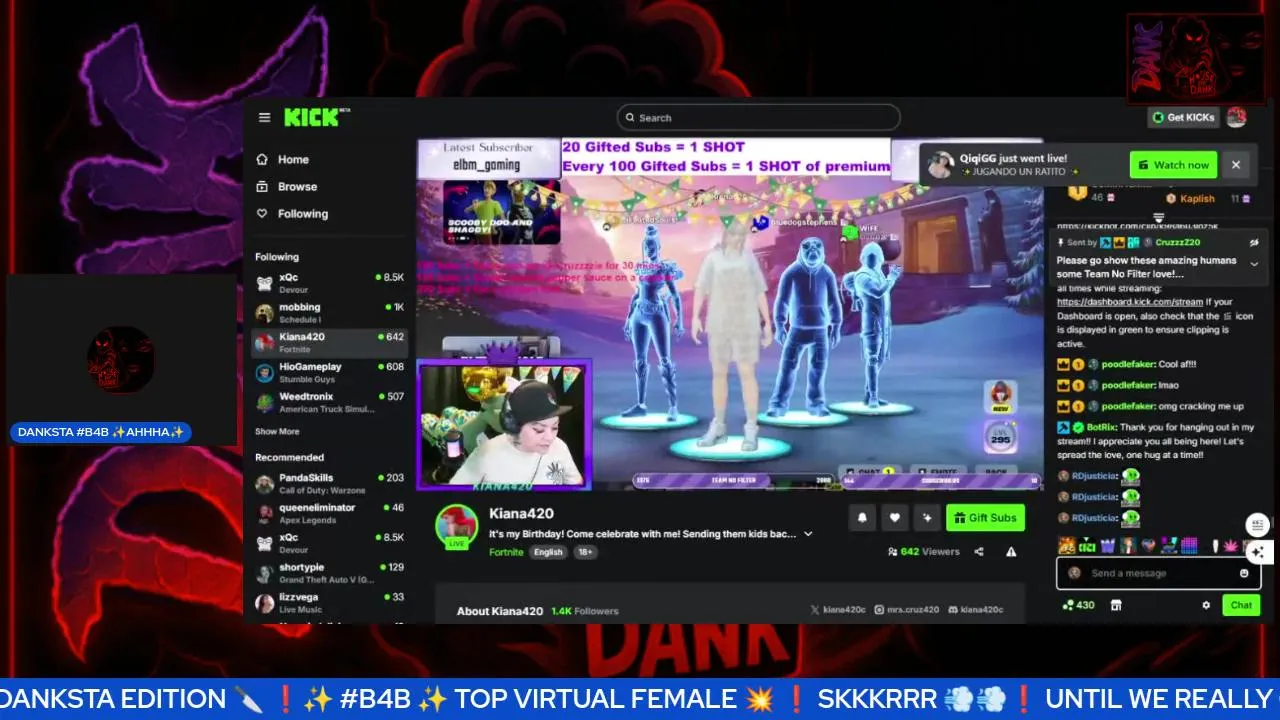1280x720 pixels.
Task: Open mobbing channel in Following list
Action: pyautogui.click(x=329, y=313)
